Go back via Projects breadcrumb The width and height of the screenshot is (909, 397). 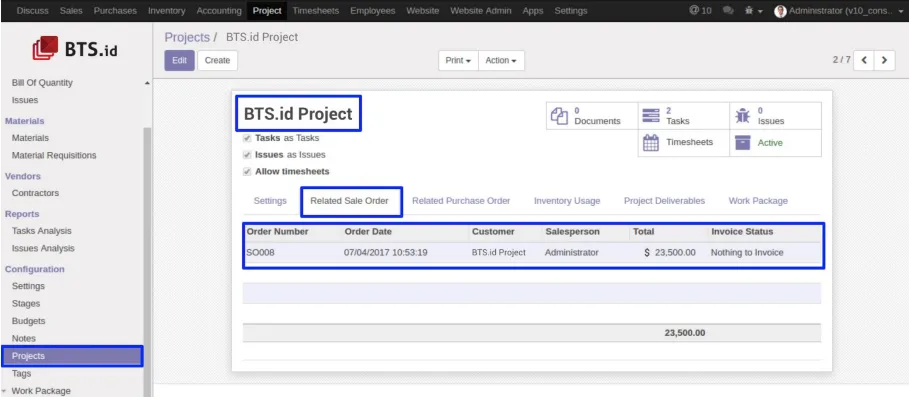pos(187,37)
